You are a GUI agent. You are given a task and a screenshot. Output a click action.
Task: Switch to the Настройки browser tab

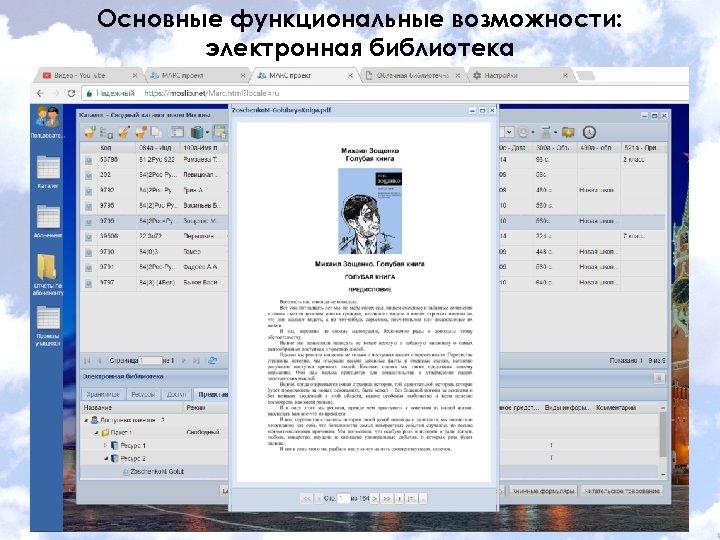tap(520, 75)
